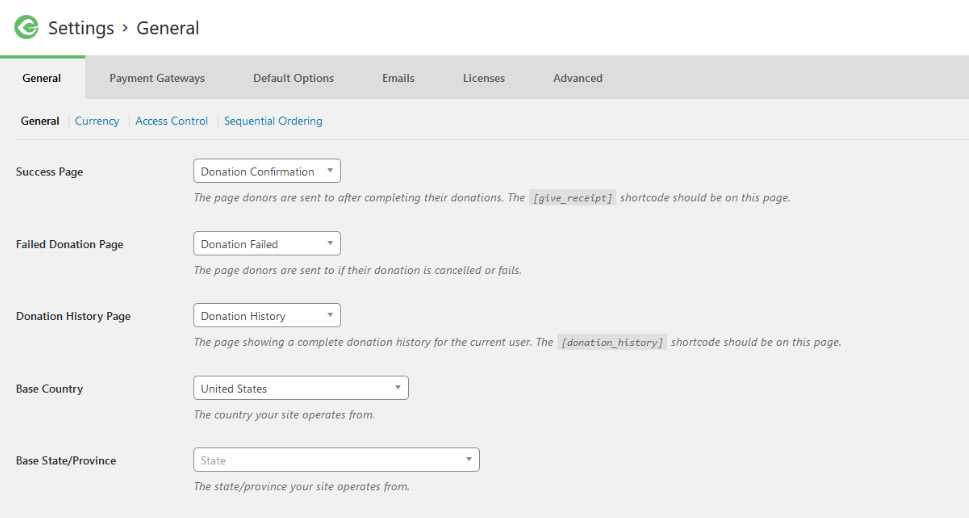The image size is (969, 518).
Task: Open the Base Country dropdown
Action: pyautogui.click(x=300, y=388)
